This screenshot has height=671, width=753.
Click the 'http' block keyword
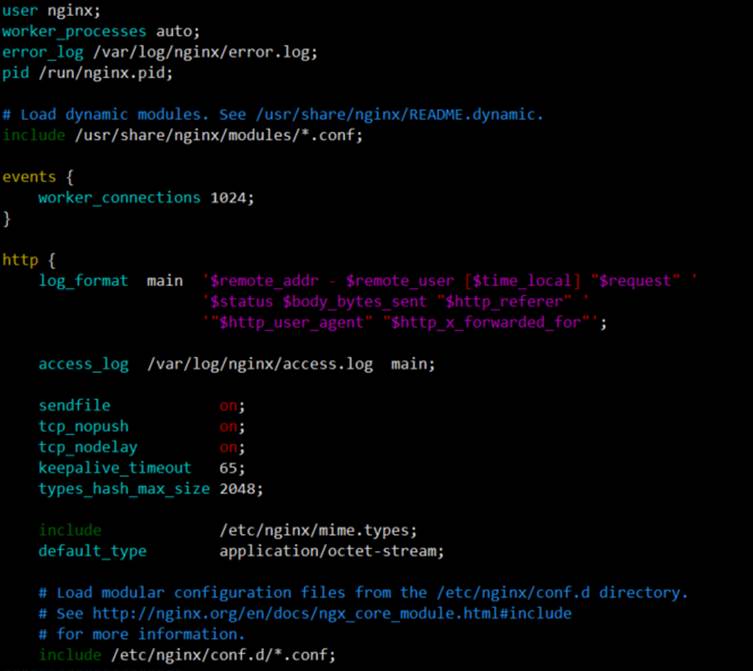click(x=20, y=260)
